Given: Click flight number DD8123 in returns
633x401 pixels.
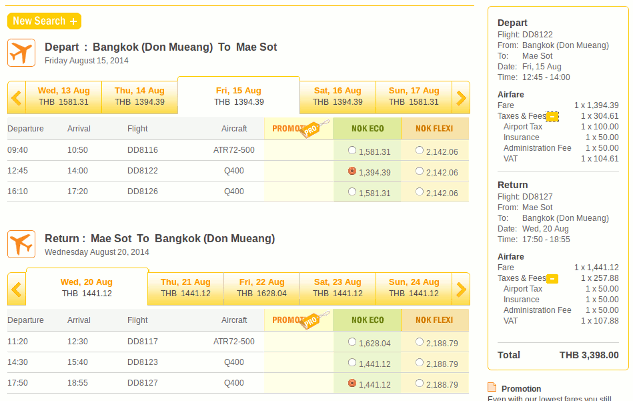Looking at the screenshot, I should [143, 362].
